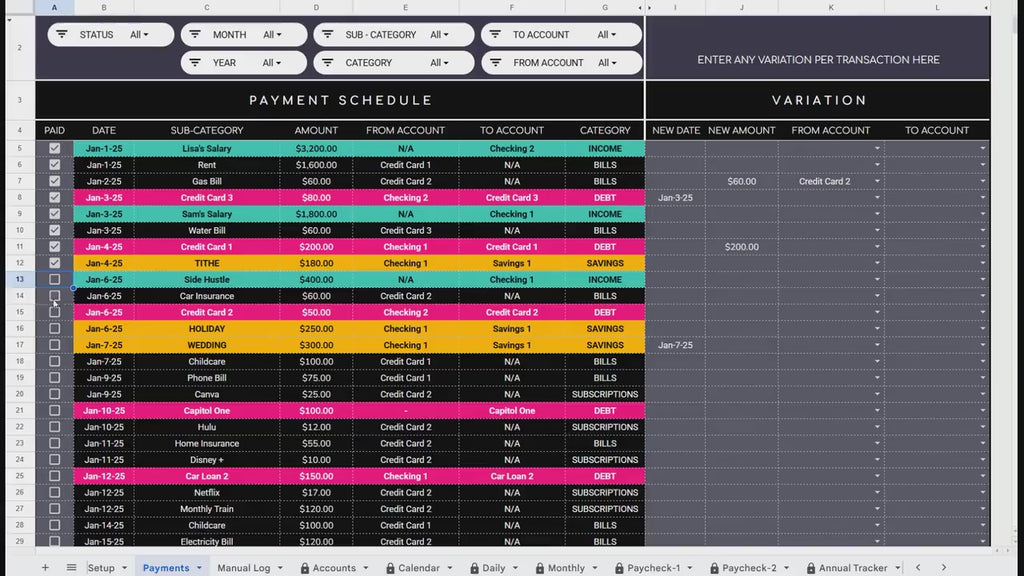The height and width of the screenshot is (576, 1024).
Task: Click the funnel icon beside the CATEGORY filter
Action: click(x=327, y=62)
